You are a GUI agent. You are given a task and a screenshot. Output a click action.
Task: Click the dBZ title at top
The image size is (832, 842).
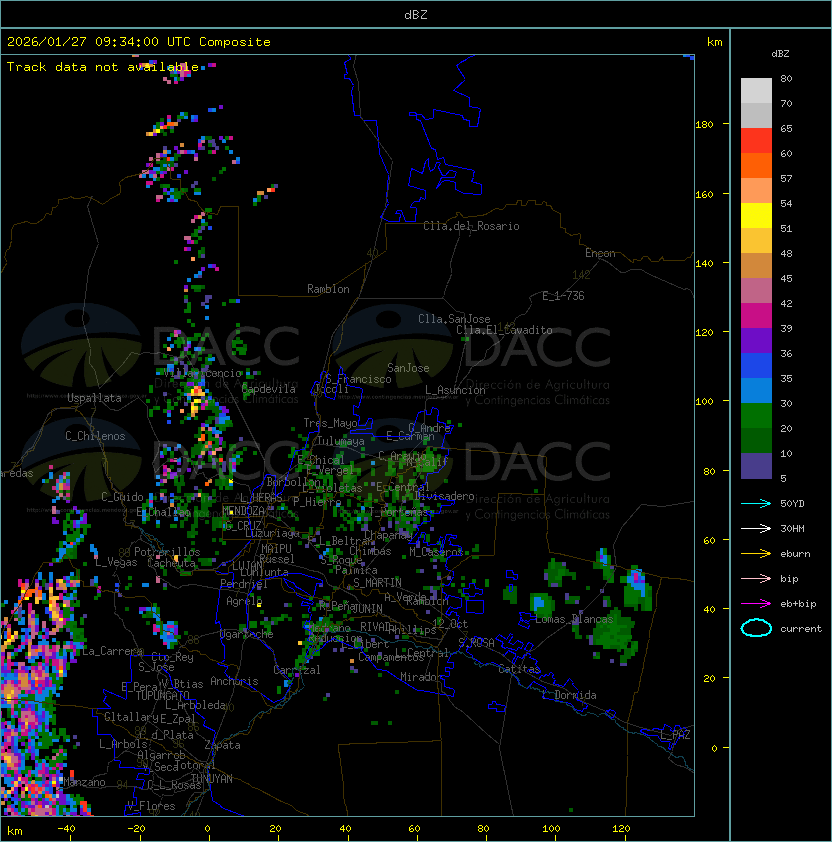click(x=416, y=14)
